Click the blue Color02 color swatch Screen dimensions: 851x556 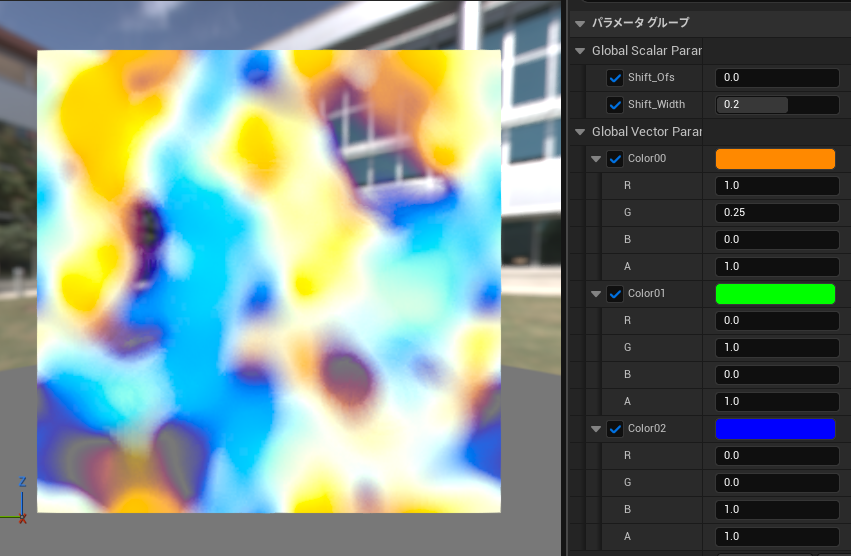[775, 429]
